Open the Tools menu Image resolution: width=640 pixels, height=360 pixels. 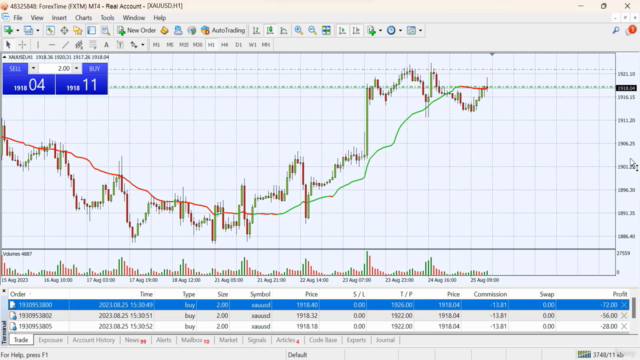107,18
